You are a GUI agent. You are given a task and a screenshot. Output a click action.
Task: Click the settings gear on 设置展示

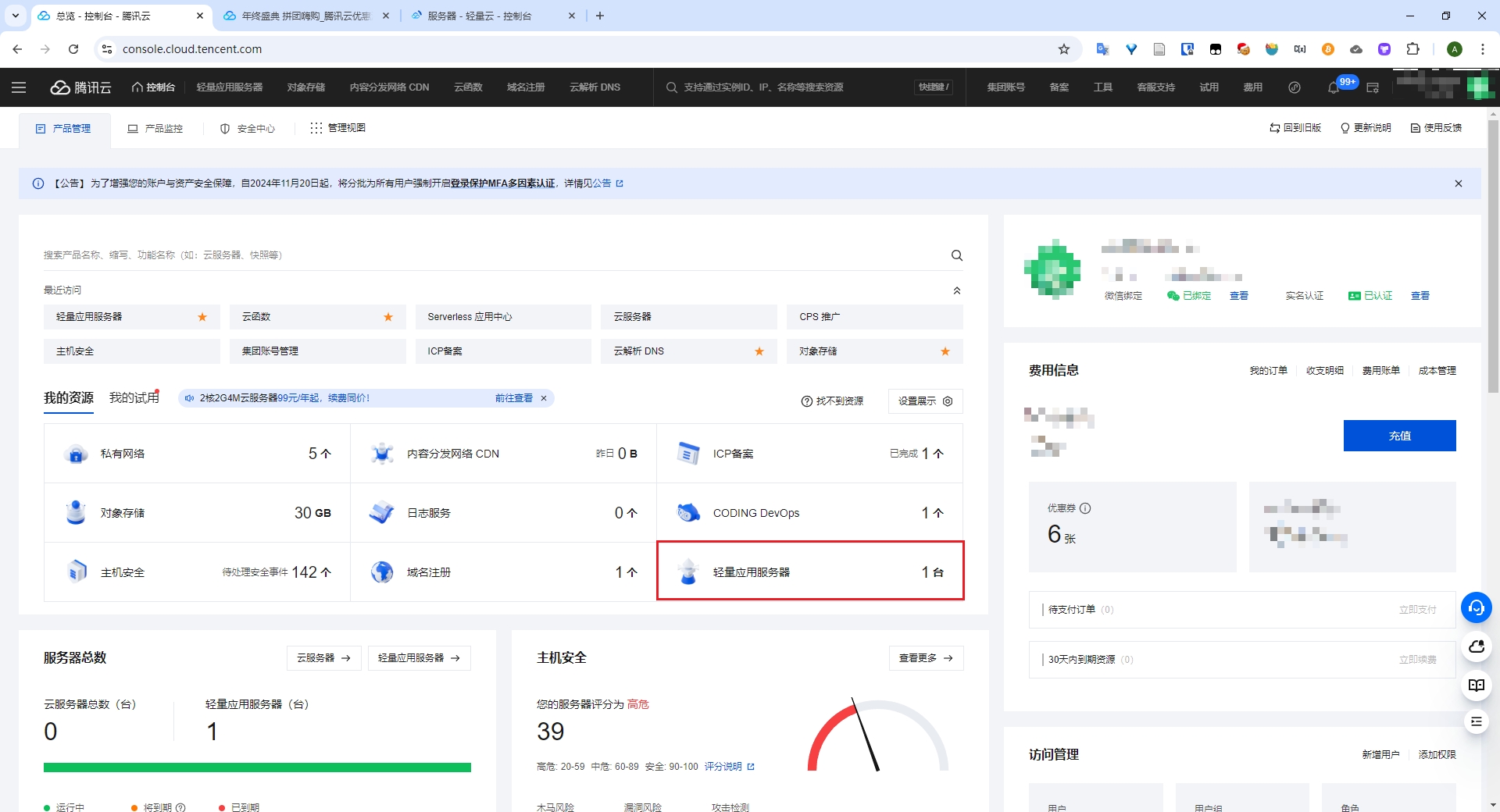click(x=948, y=401)
